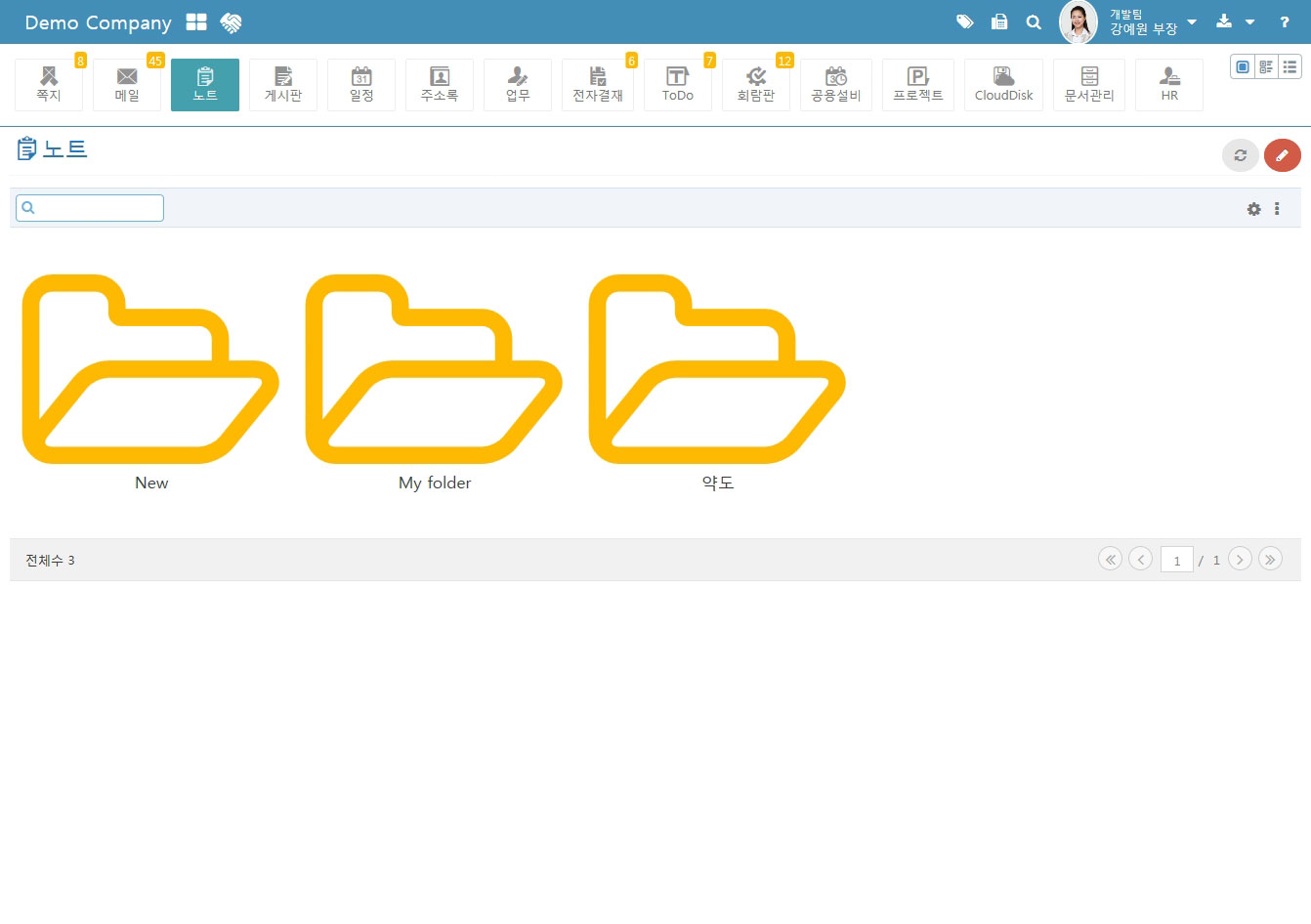Switch to plain list view mode
This screenshot has height=924, width=1311.
tap(1290, 66)
